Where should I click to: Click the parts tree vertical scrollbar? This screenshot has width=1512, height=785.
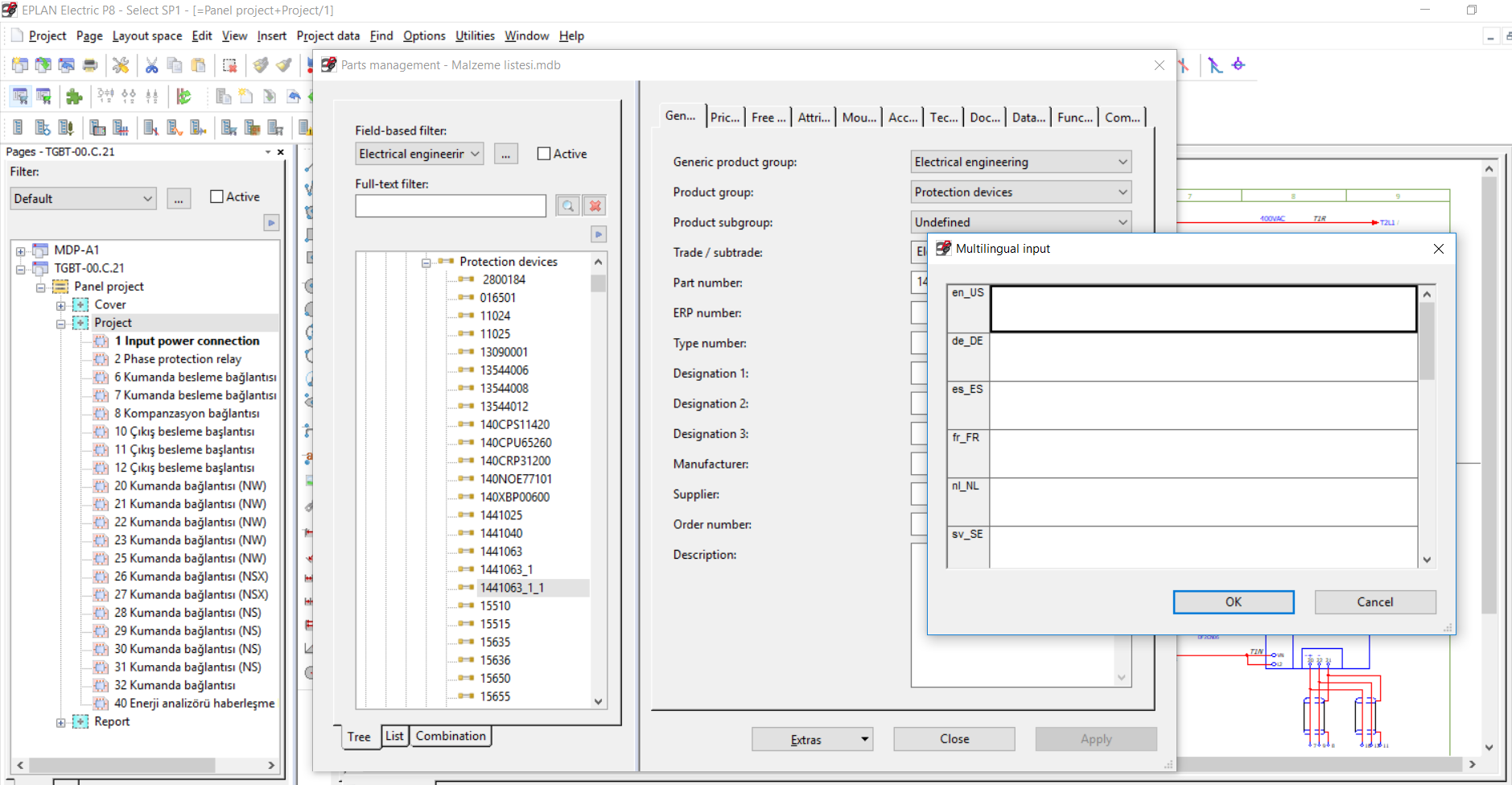coord(598,481)
